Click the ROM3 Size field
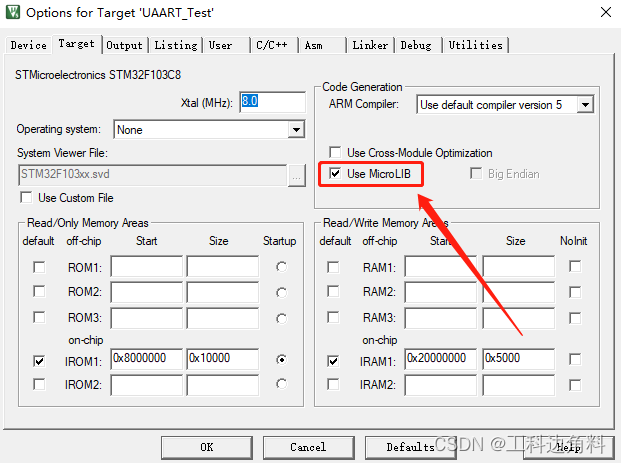The width and height of the screenshot is (621, 463). click(223, 318)
